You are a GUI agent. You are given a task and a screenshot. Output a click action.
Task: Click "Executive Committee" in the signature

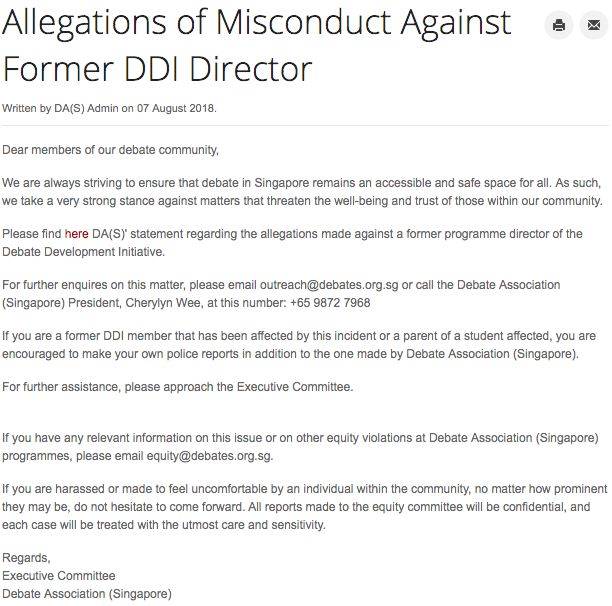point(58,575)
